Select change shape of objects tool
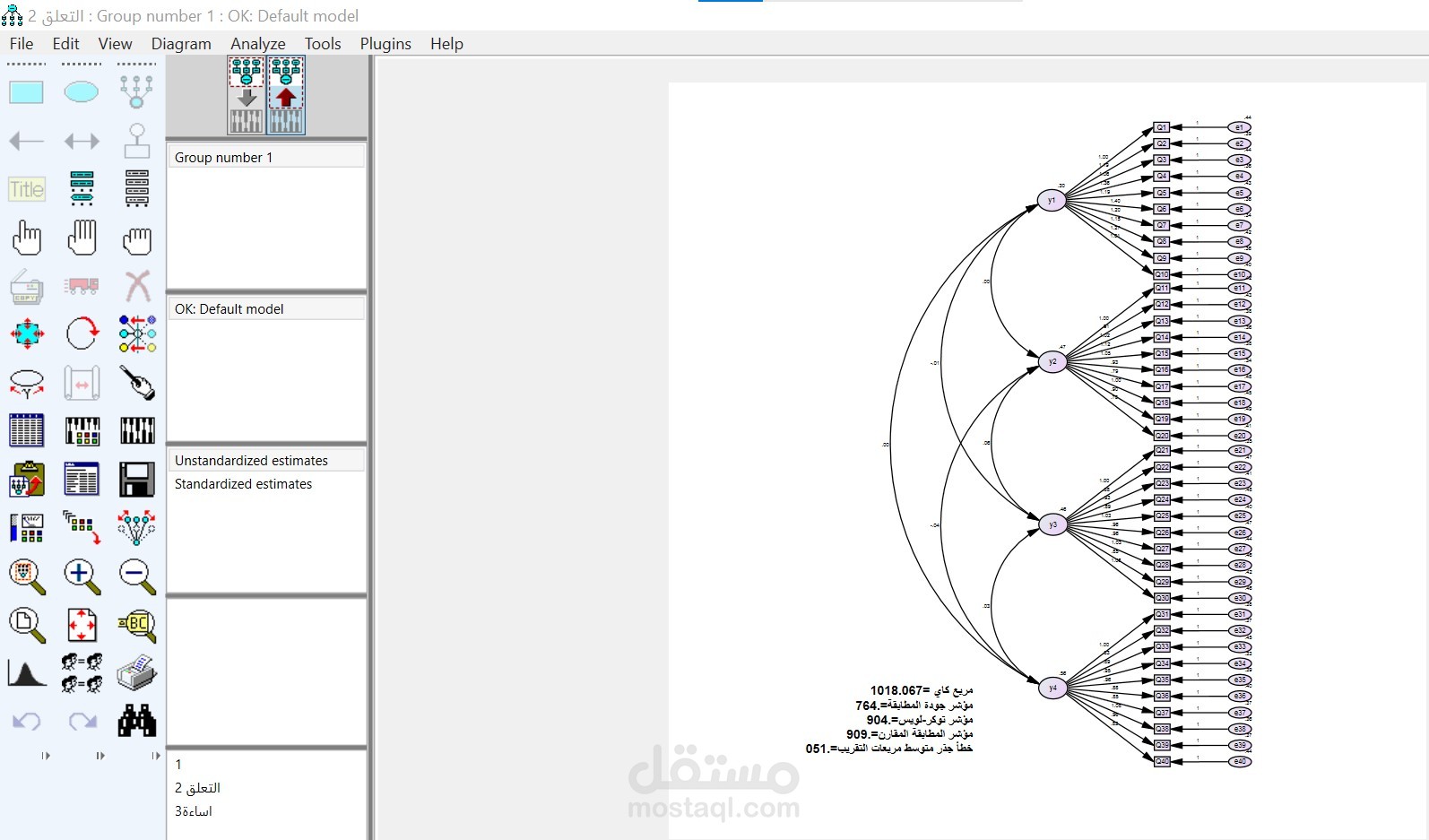The width and height of the screenshot is (1429, 840). pos(26,334)
